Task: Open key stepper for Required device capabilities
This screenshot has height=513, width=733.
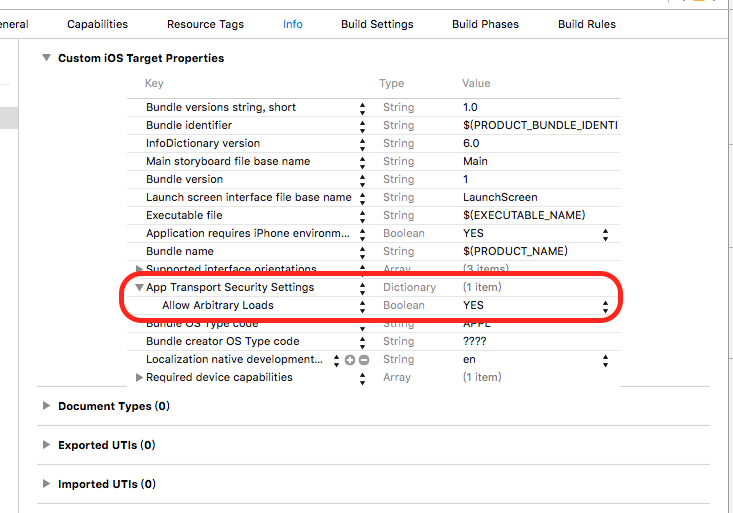Action: (x=362, y=378)
